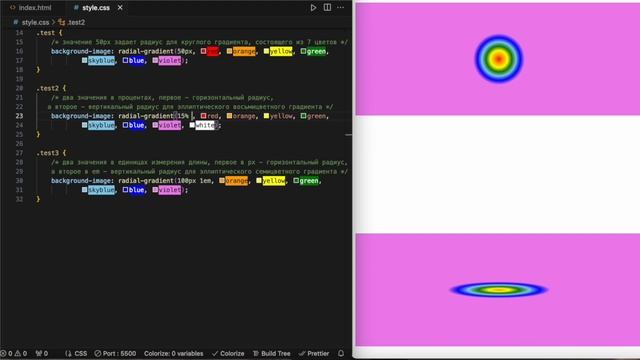Click the closing brace on line 25

coord(38,134)
